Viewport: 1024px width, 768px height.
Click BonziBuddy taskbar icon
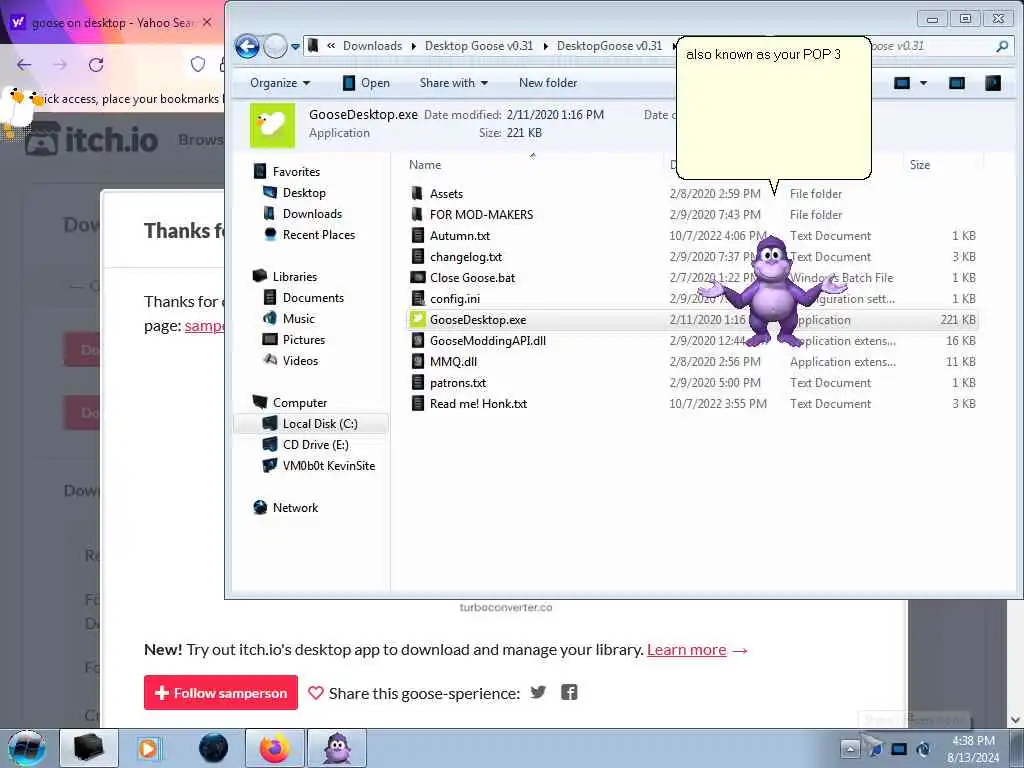tap(337, 748)
